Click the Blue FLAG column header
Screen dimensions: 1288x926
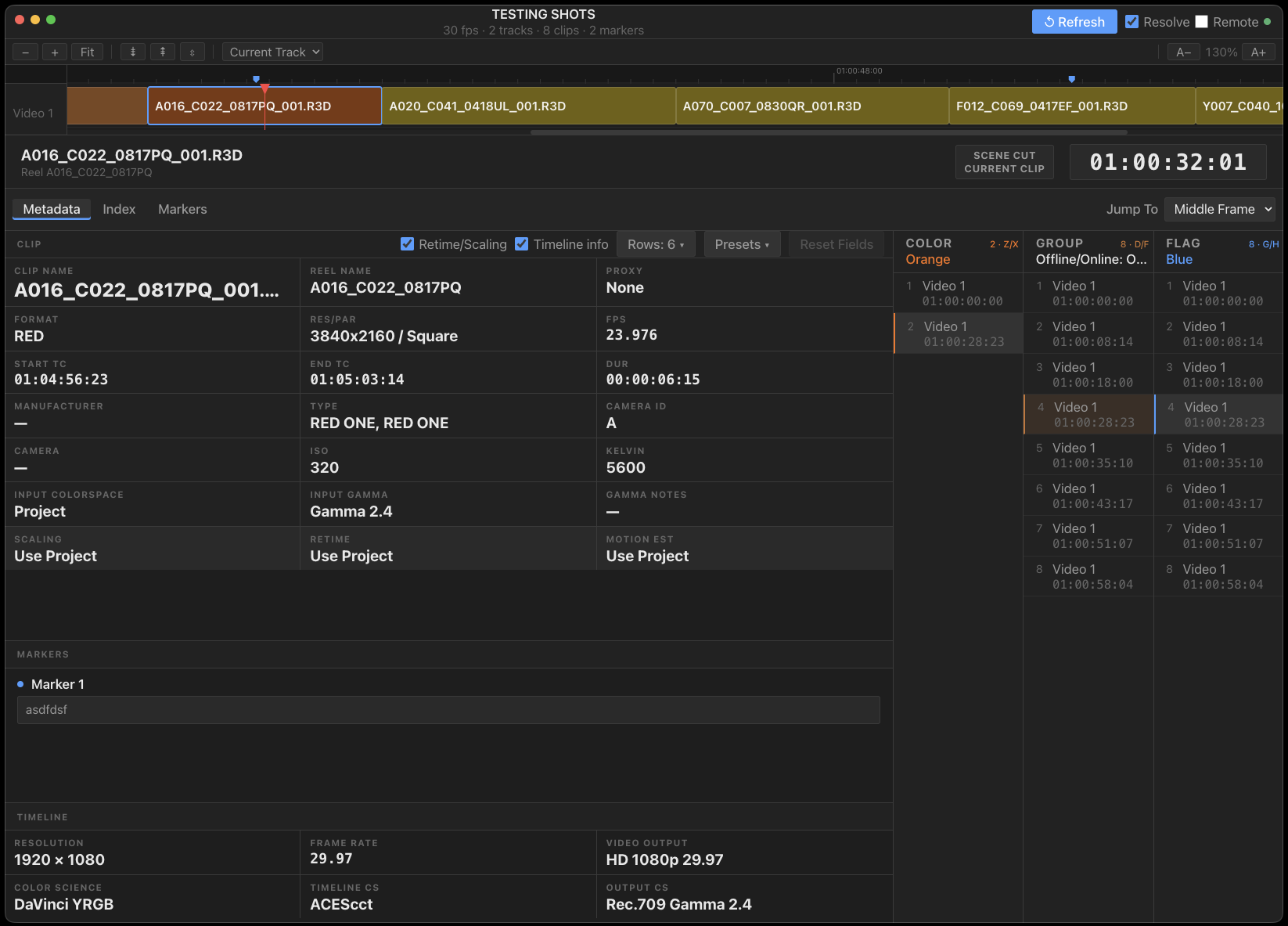pos(1219,251)
